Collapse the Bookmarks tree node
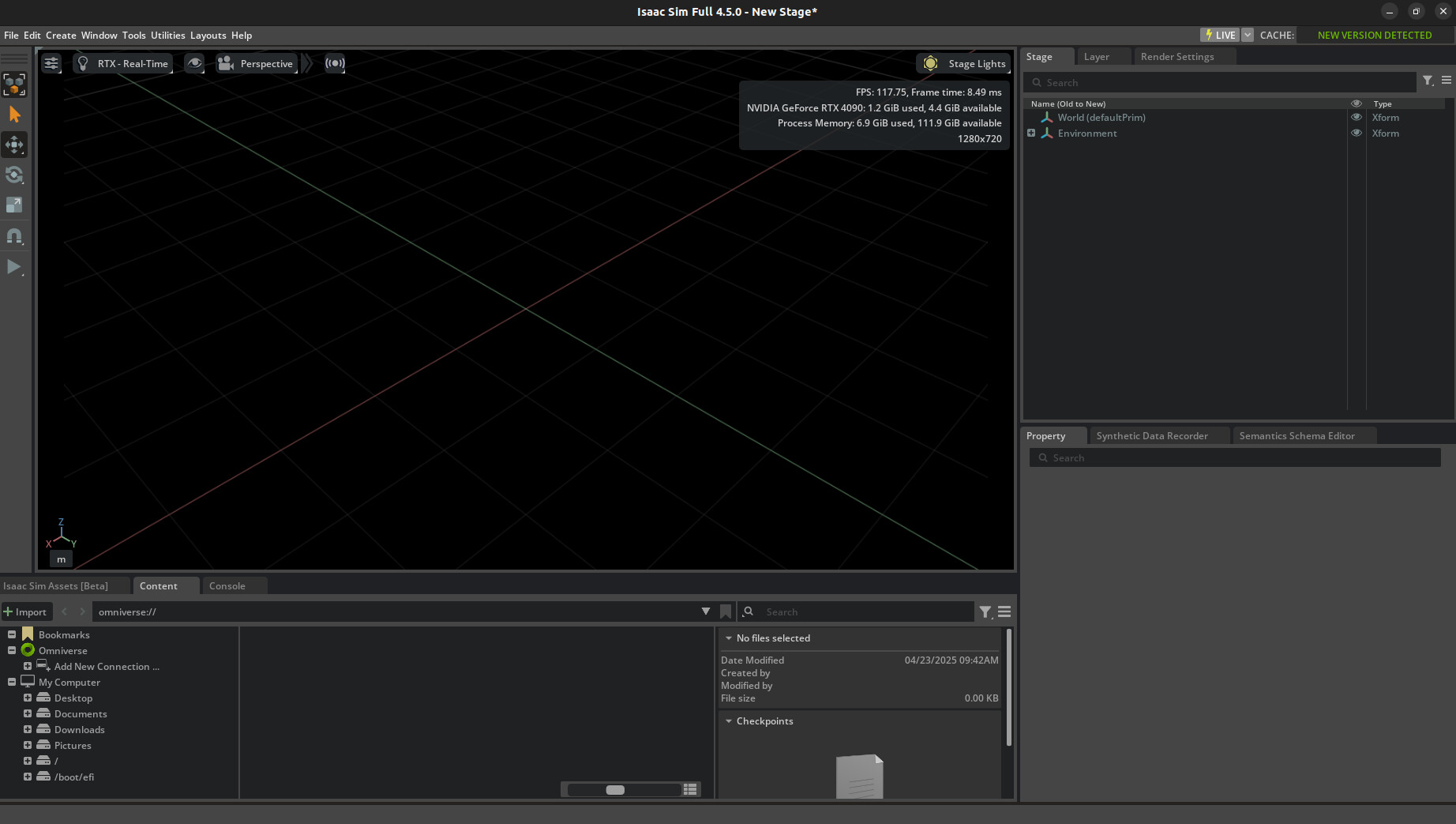This screenshot has width=1456, height=824. click(12, 634)
